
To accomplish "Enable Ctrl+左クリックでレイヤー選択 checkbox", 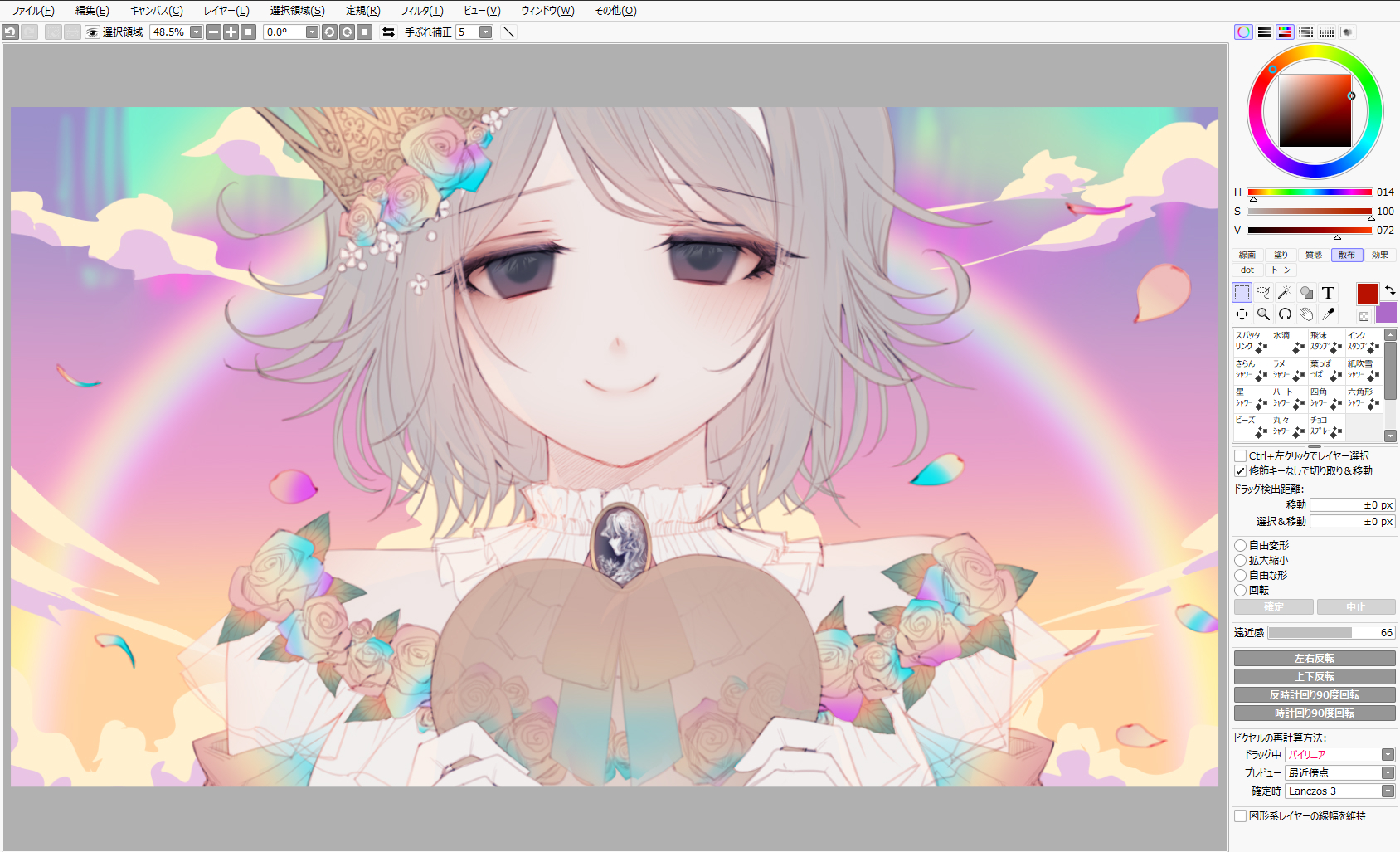I will tap(1241, 456).
